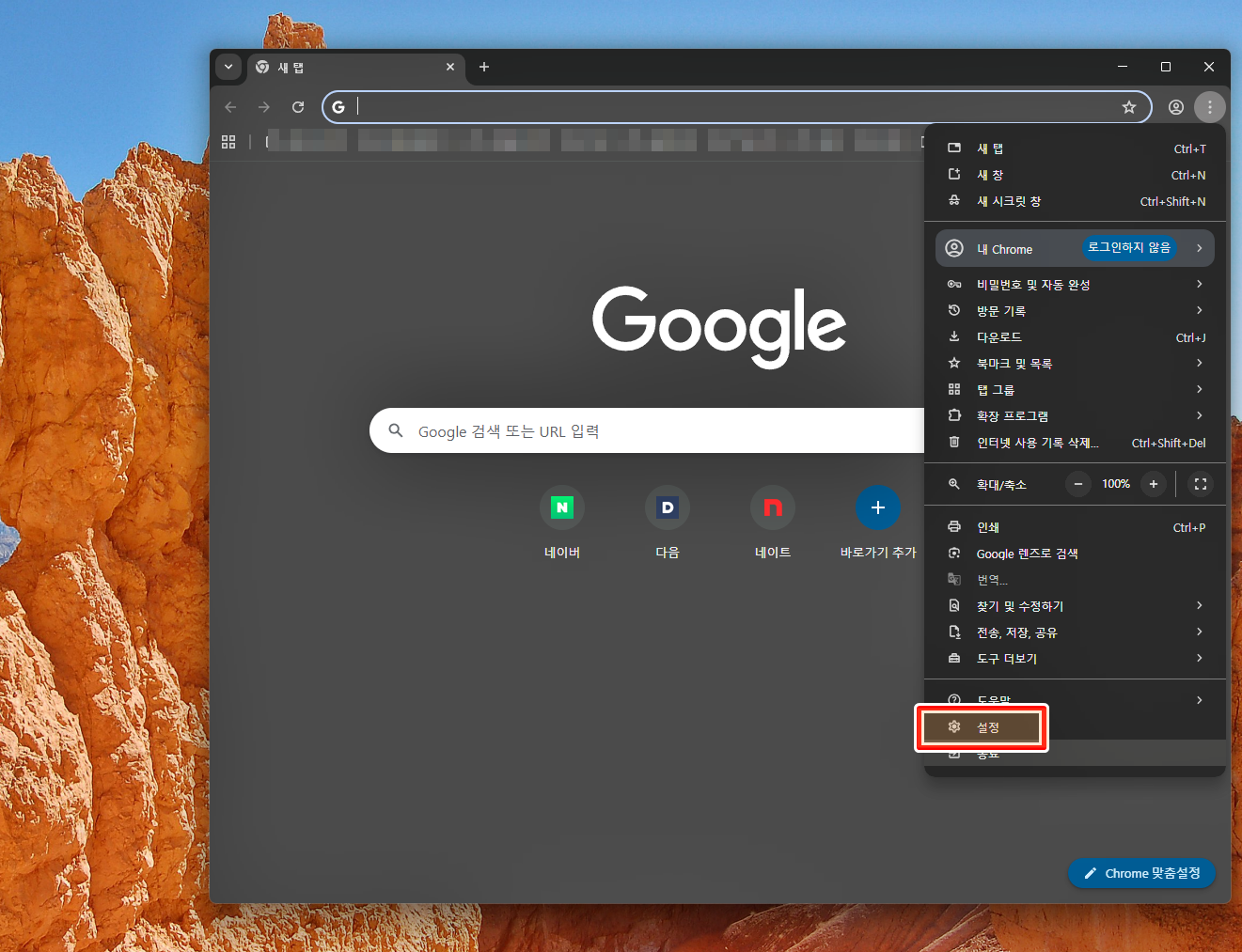Image resolution: width=1242 pixels, height=952 pixels.
Task: Open the tab search dropdown arrow
Action: pos(228,68)
